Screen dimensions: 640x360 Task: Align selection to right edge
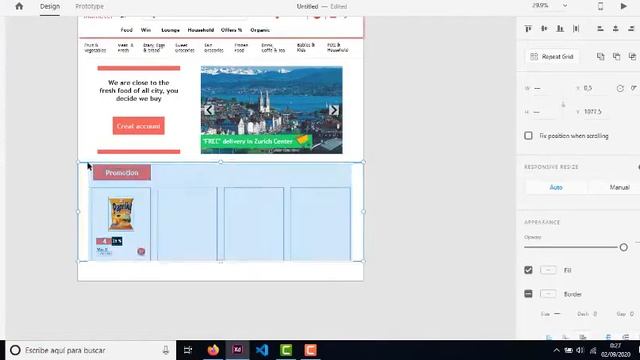(631, 29)
